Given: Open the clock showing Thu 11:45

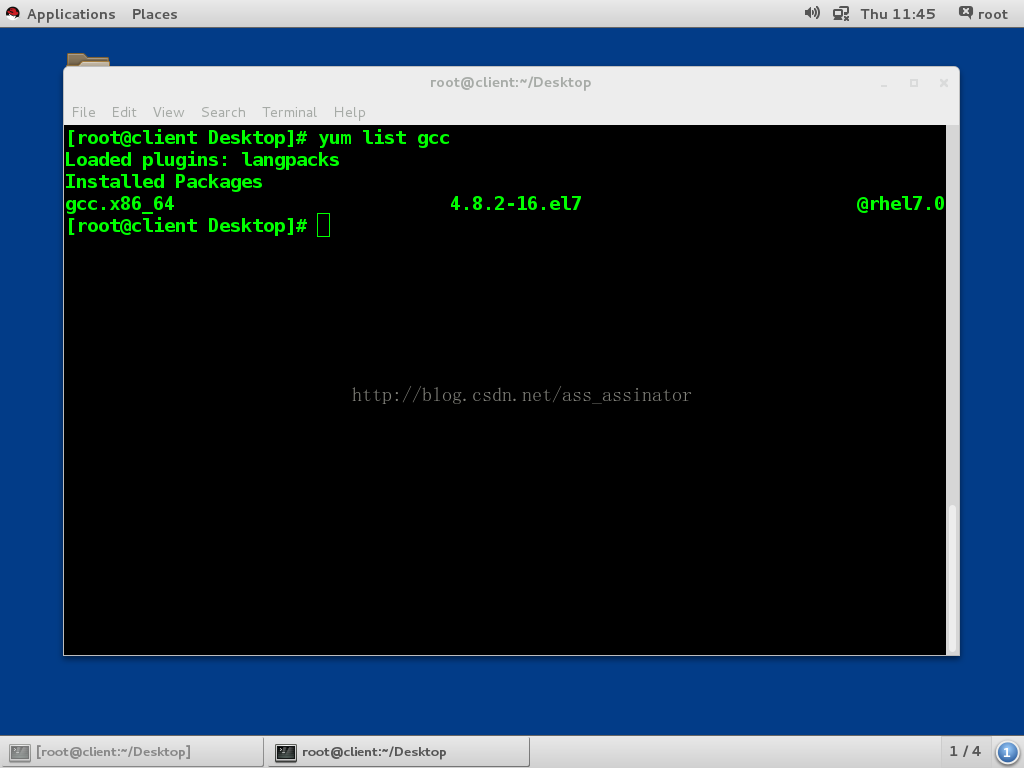Looking at the screenshot, I should point(897,14).
